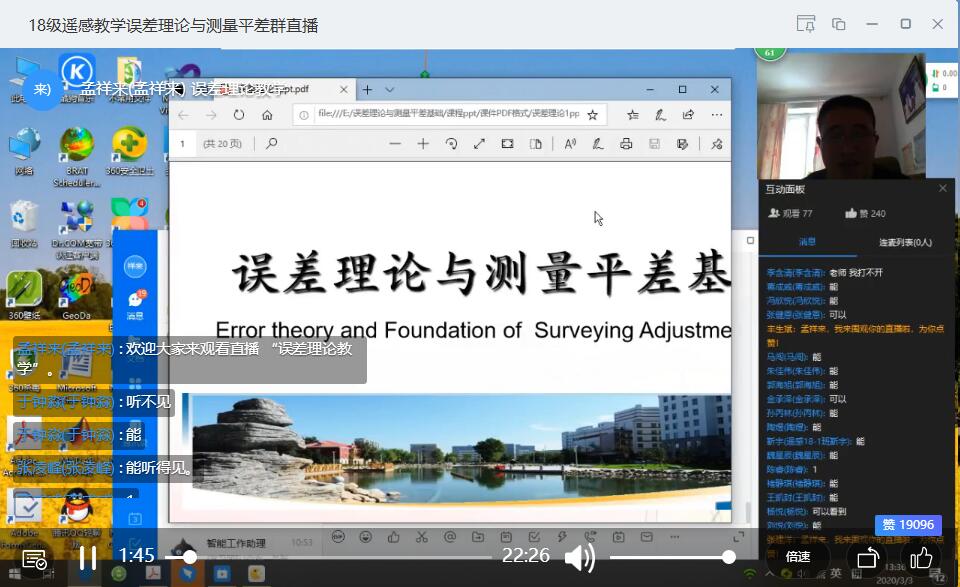Open the 倍速 playback speed menu
Image resolution: width=960 pixels, height=587 pixels.
pyautogui.click(x=797, y=557)
